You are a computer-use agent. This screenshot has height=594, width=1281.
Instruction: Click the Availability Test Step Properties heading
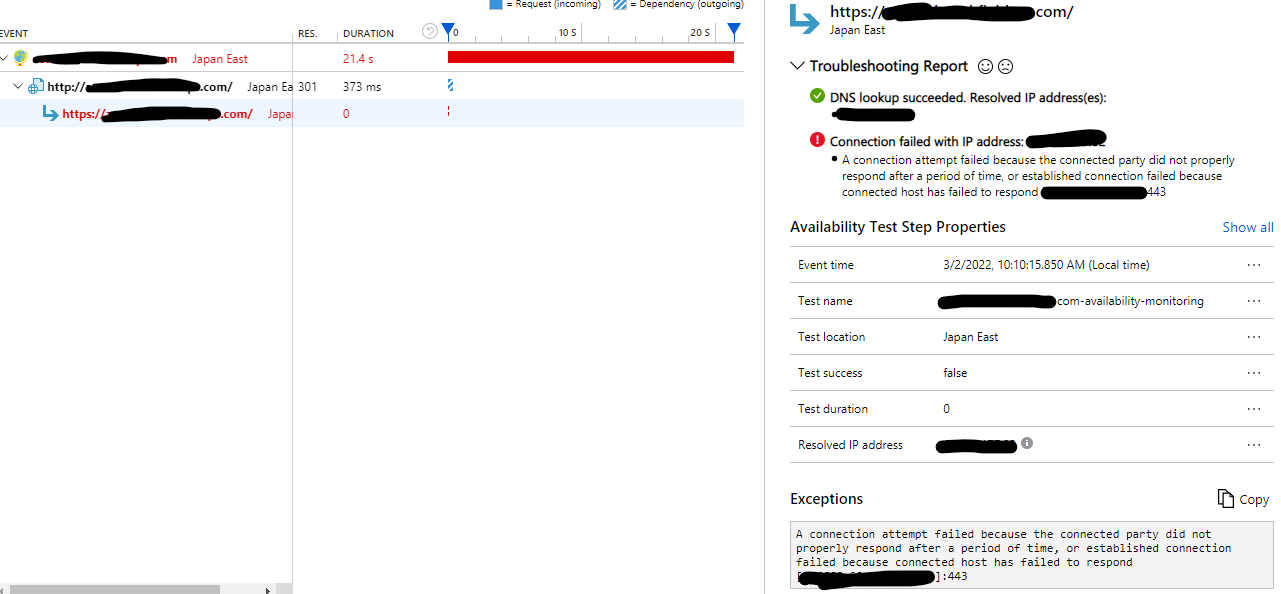pos(898,227)
